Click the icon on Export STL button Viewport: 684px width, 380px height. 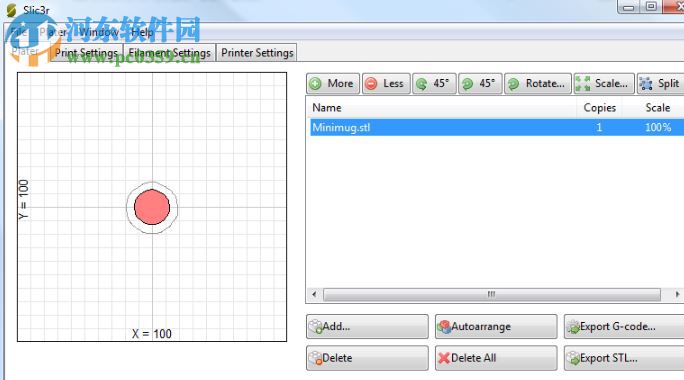pos(573,359)
